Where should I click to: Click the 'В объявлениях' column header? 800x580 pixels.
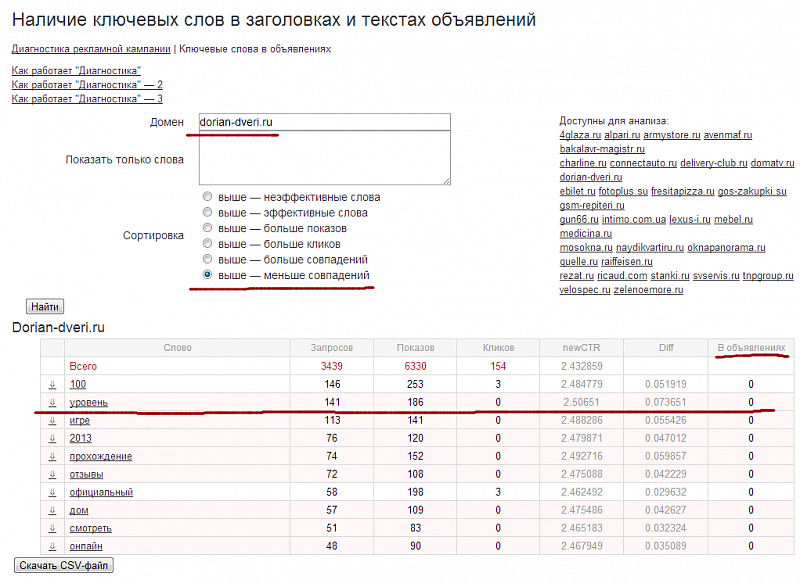[751, 348]
